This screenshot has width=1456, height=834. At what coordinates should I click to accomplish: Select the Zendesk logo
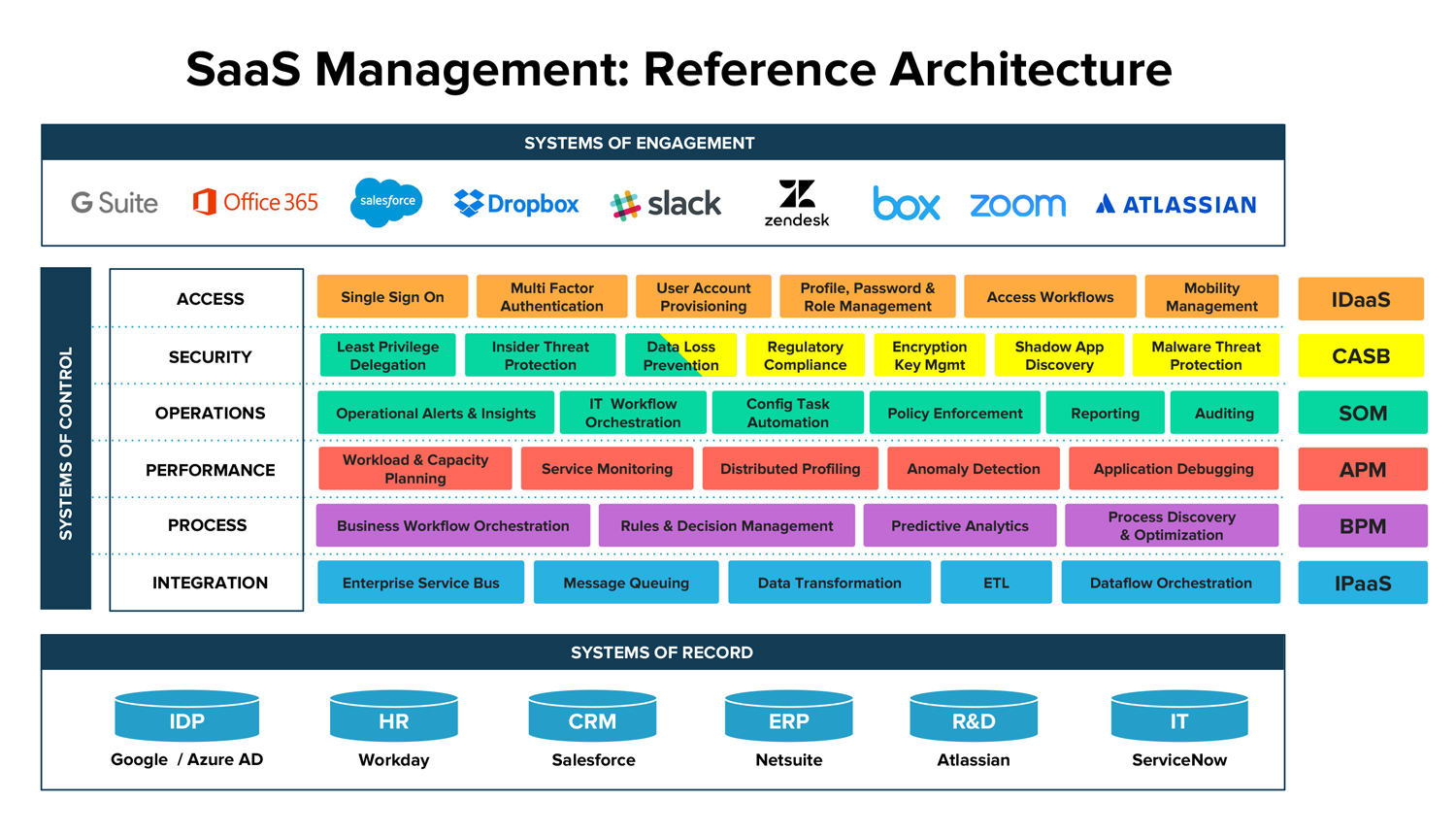(796, 201)
